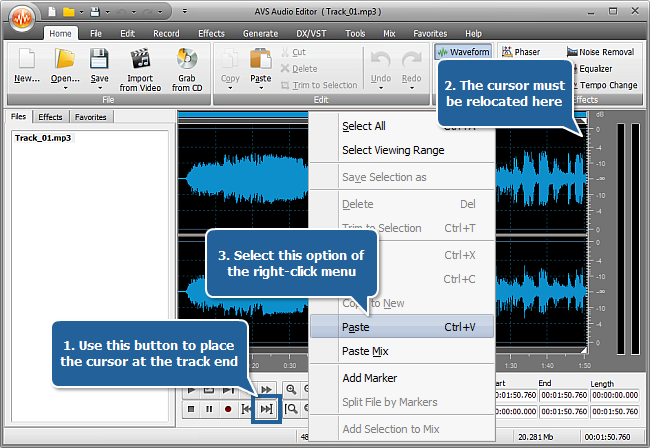Open the Help ribbon tab
Viewport: 650px width, 448px height.
click(473, 34)
